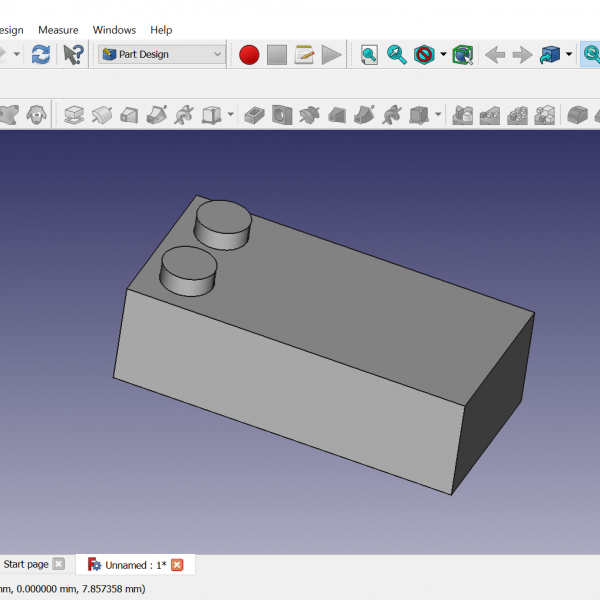Click the Fit all view icon
The image size is (600, 600).
tap(369, 55)
